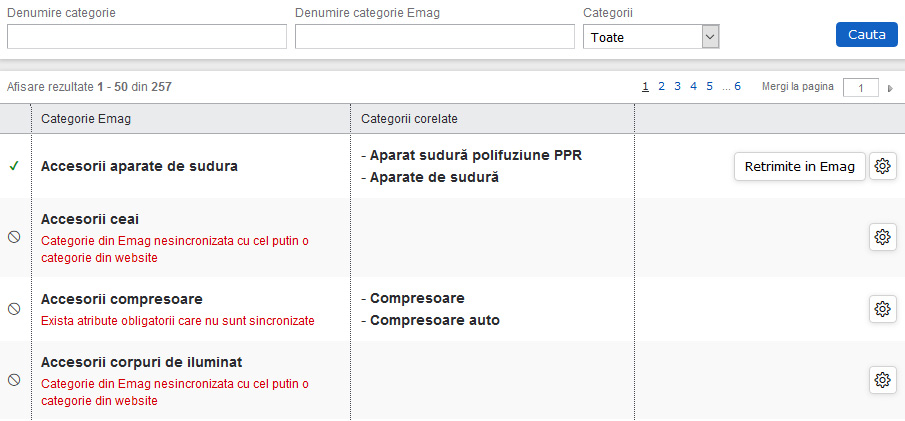The image size is (905, 421).
Task: Open settings gear for Accesorii aparate de sudura
Action: [882, 167]
